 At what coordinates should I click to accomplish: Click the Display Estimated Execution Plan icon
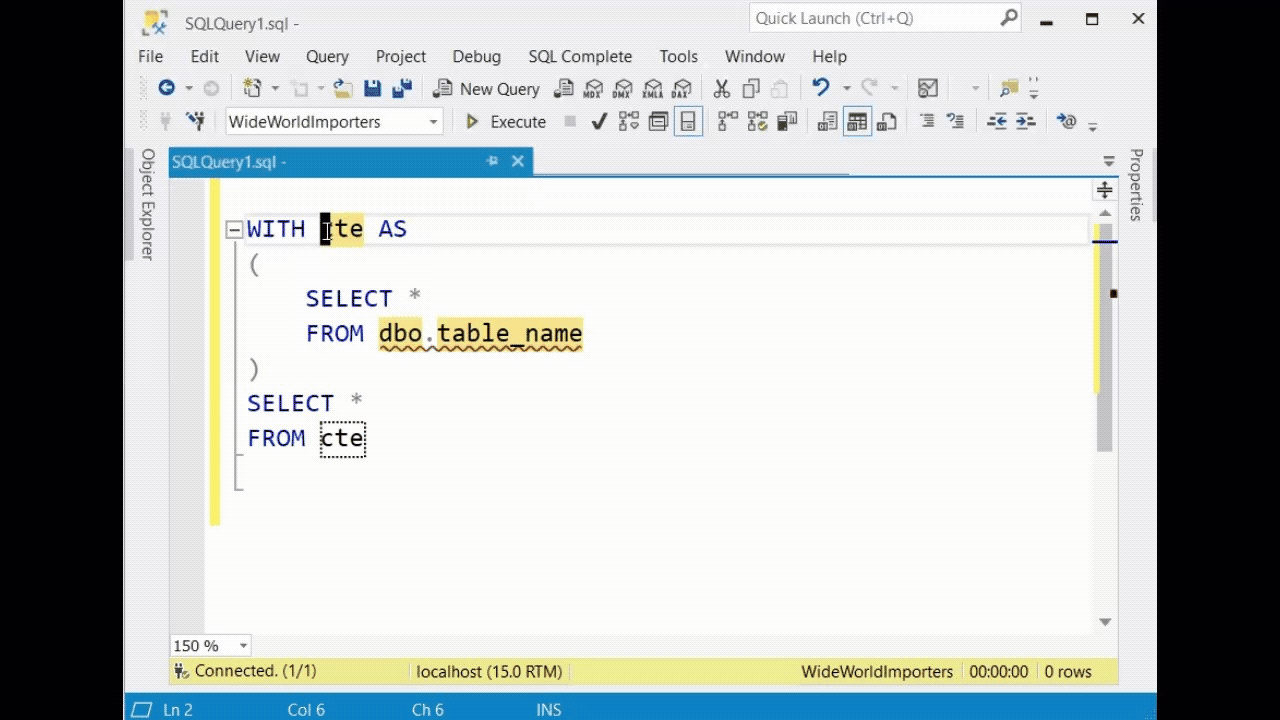pos(628,121)
